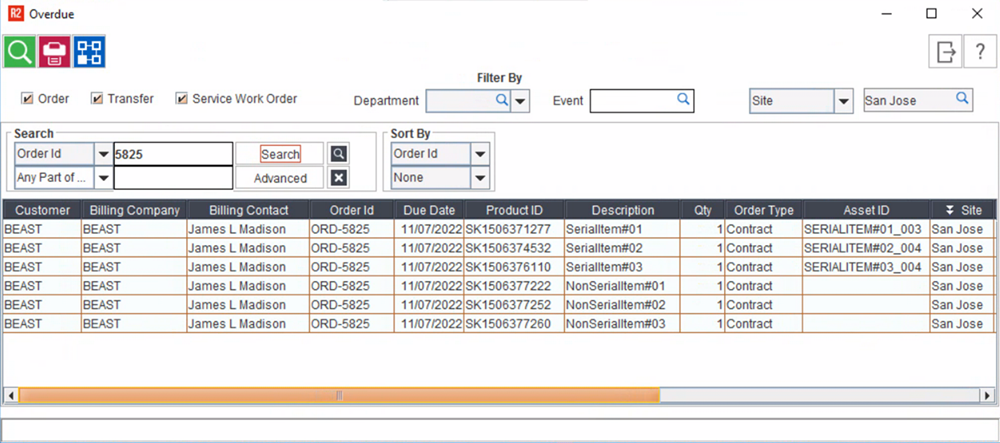Open the Advanced search button
Image resolution: width=1000 pixels, height=443 pixels.
tap(280, 178)
